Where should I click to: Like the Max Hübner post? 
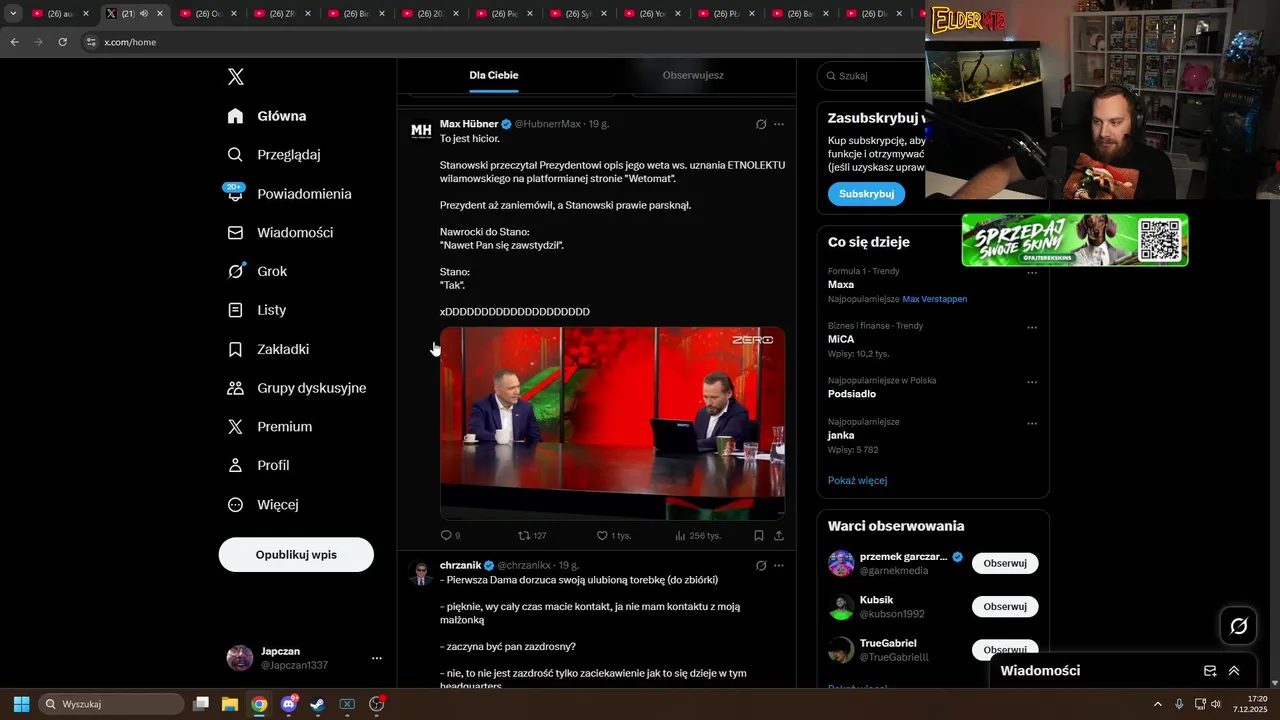(613, 536)
